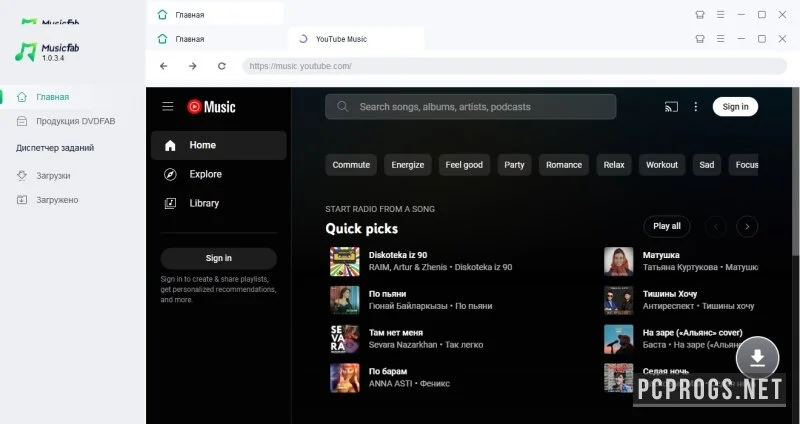The width and height of the screenshot is (800, 424).
Task: Open the three-dot settings menu
Action: [695, 107]
